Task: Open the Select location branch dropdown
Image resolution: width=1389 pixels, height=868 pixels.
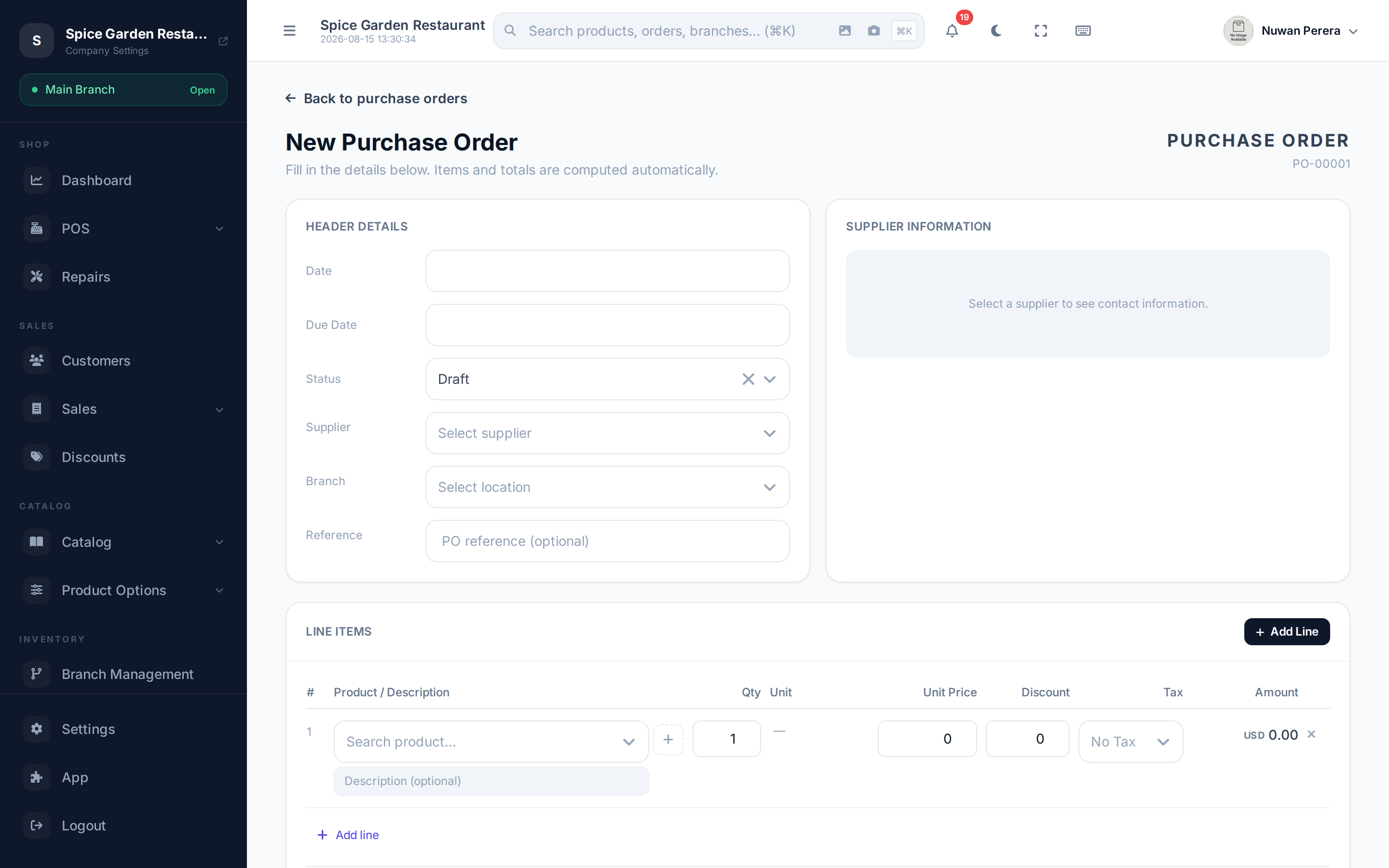Action: 607,487
